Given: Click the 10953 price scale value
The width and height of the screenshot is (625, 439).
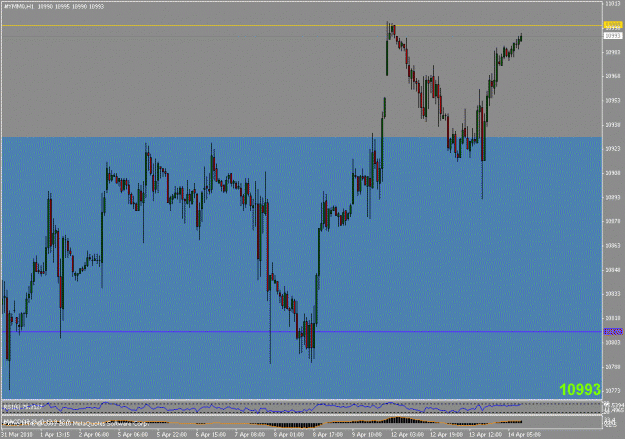Looking at the screenshot, I should 613,100.
